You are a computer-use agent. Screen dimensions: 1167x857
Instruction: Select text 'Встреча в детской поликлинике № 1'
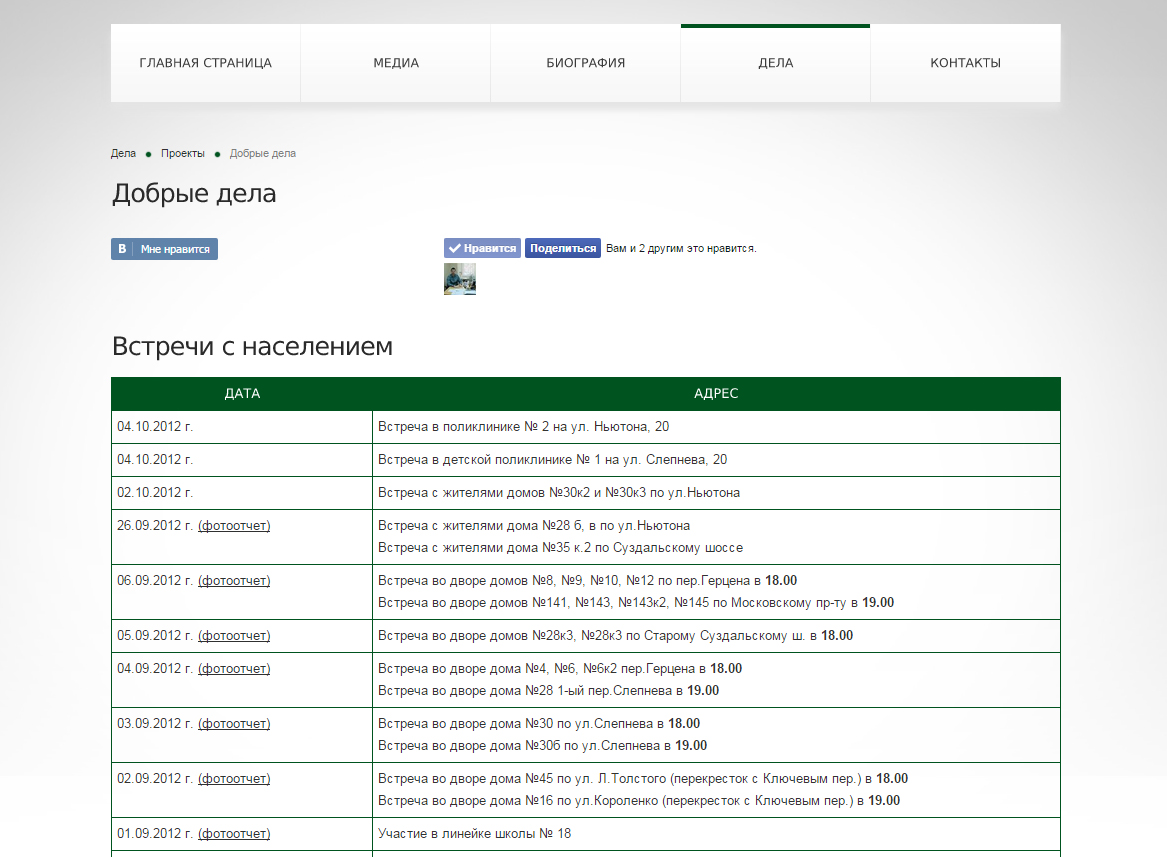[x=489, y=460]
